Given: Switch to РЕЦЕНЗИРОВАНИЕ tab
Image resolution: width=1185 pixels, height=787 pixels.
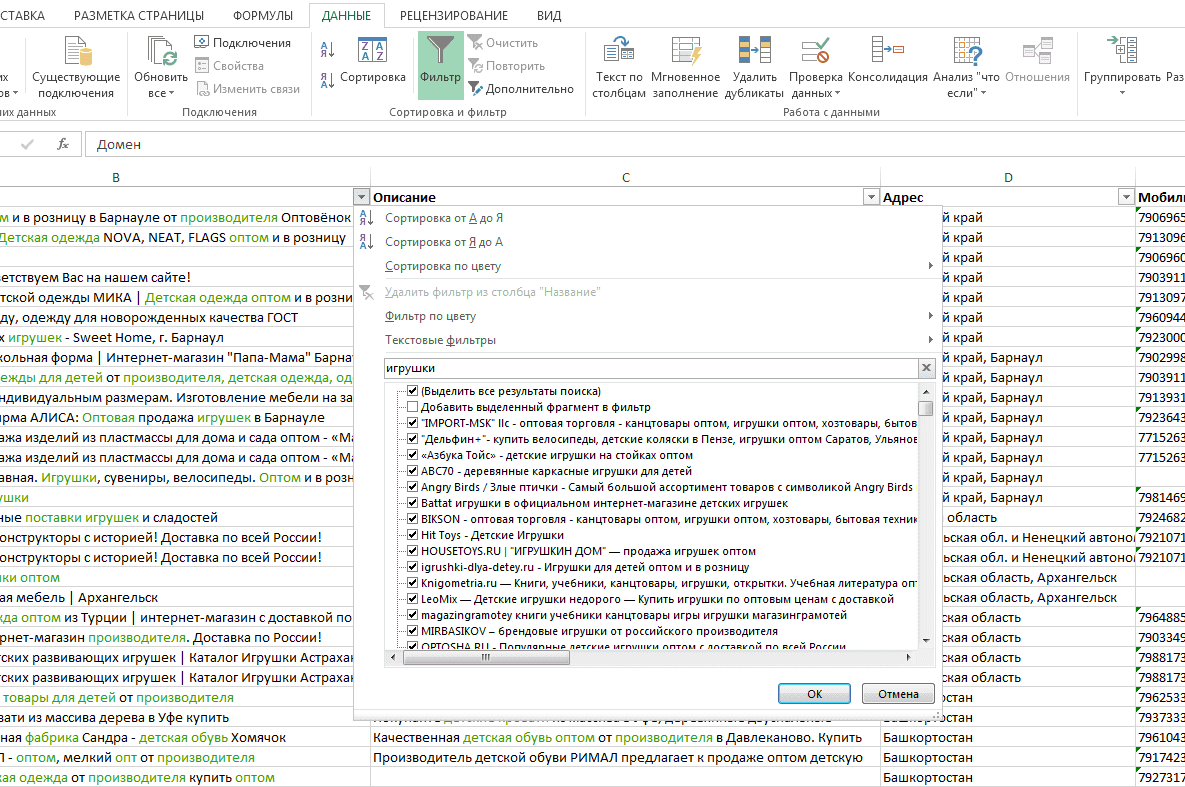Looking at the screenshot, I should [x=453, y=15].
